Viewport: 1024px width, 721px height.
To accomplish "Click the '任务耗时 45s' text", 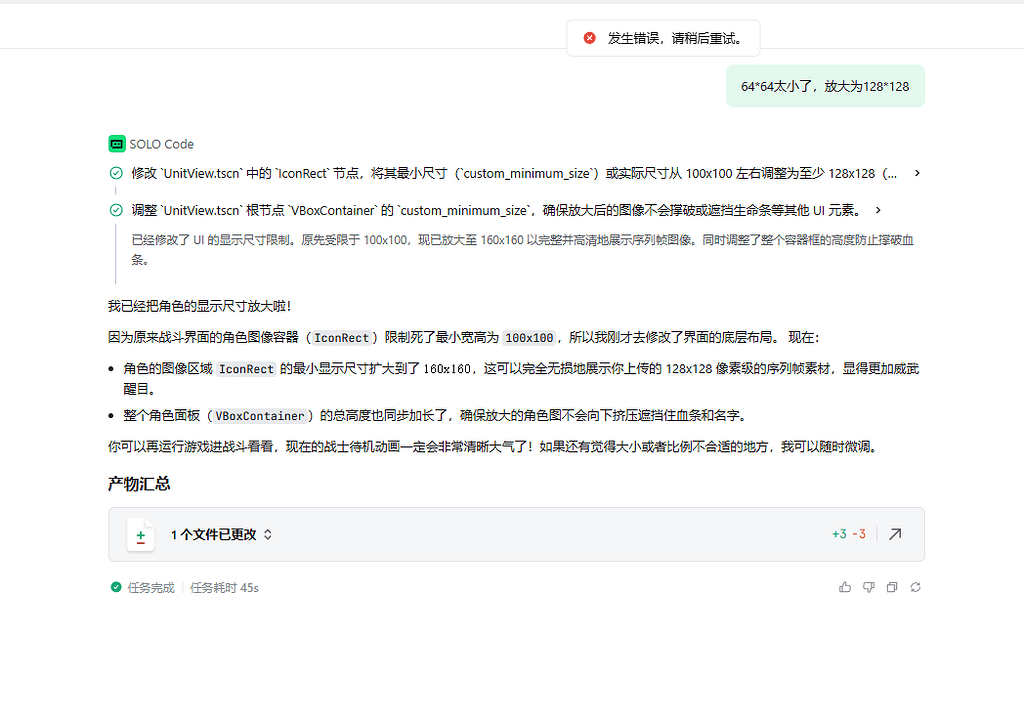I will click(x=224, y=588).
